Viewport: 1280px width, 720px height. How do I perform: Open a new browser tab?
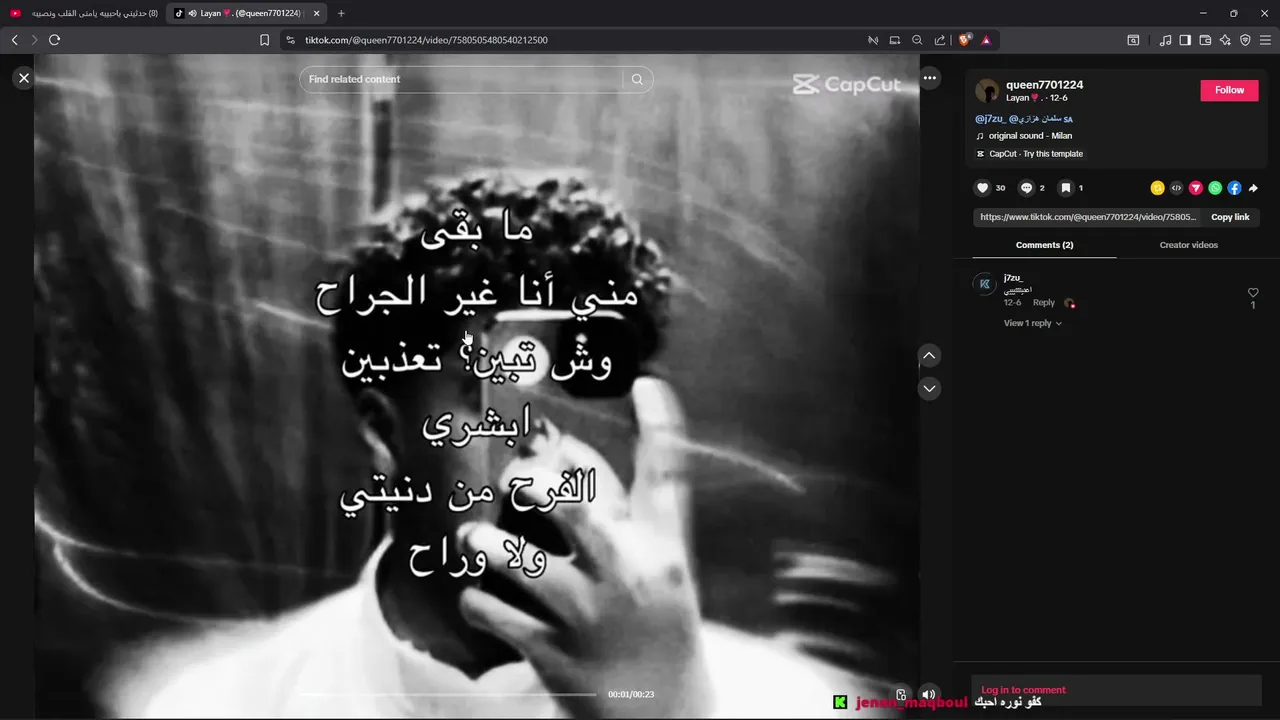tap(341, 13)
